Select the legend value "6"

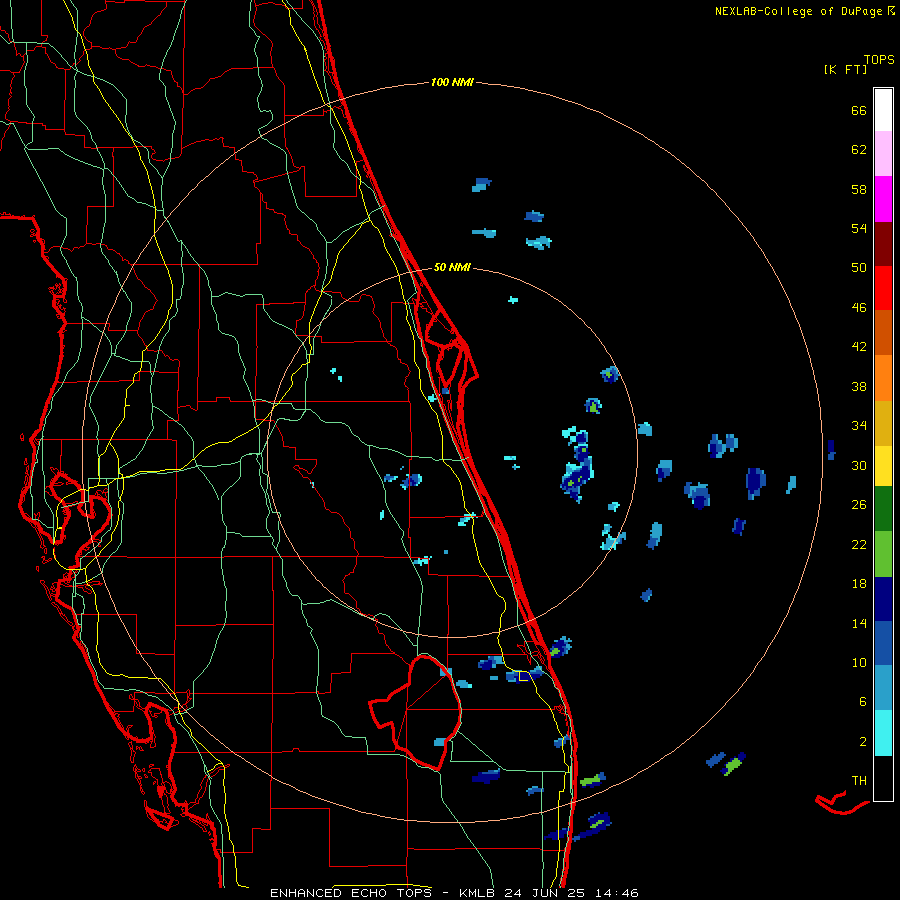(862, 702)
